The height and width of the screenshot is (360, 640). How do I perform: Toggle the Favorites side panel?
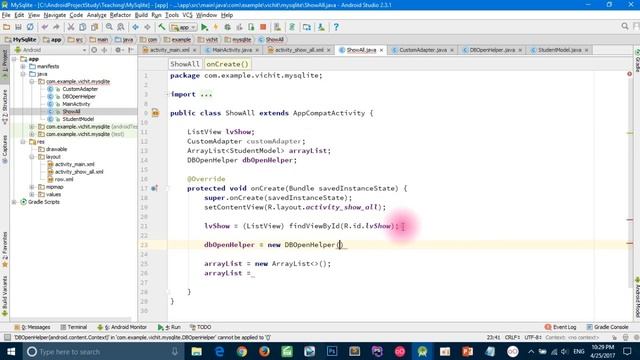click(5, 249)
